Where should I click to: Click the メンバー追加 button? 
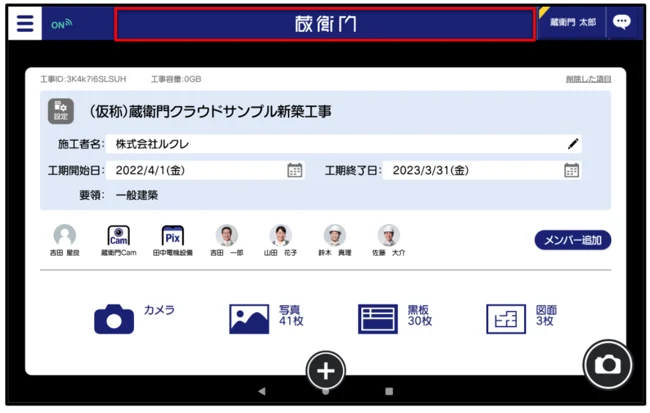coord(572,240)
